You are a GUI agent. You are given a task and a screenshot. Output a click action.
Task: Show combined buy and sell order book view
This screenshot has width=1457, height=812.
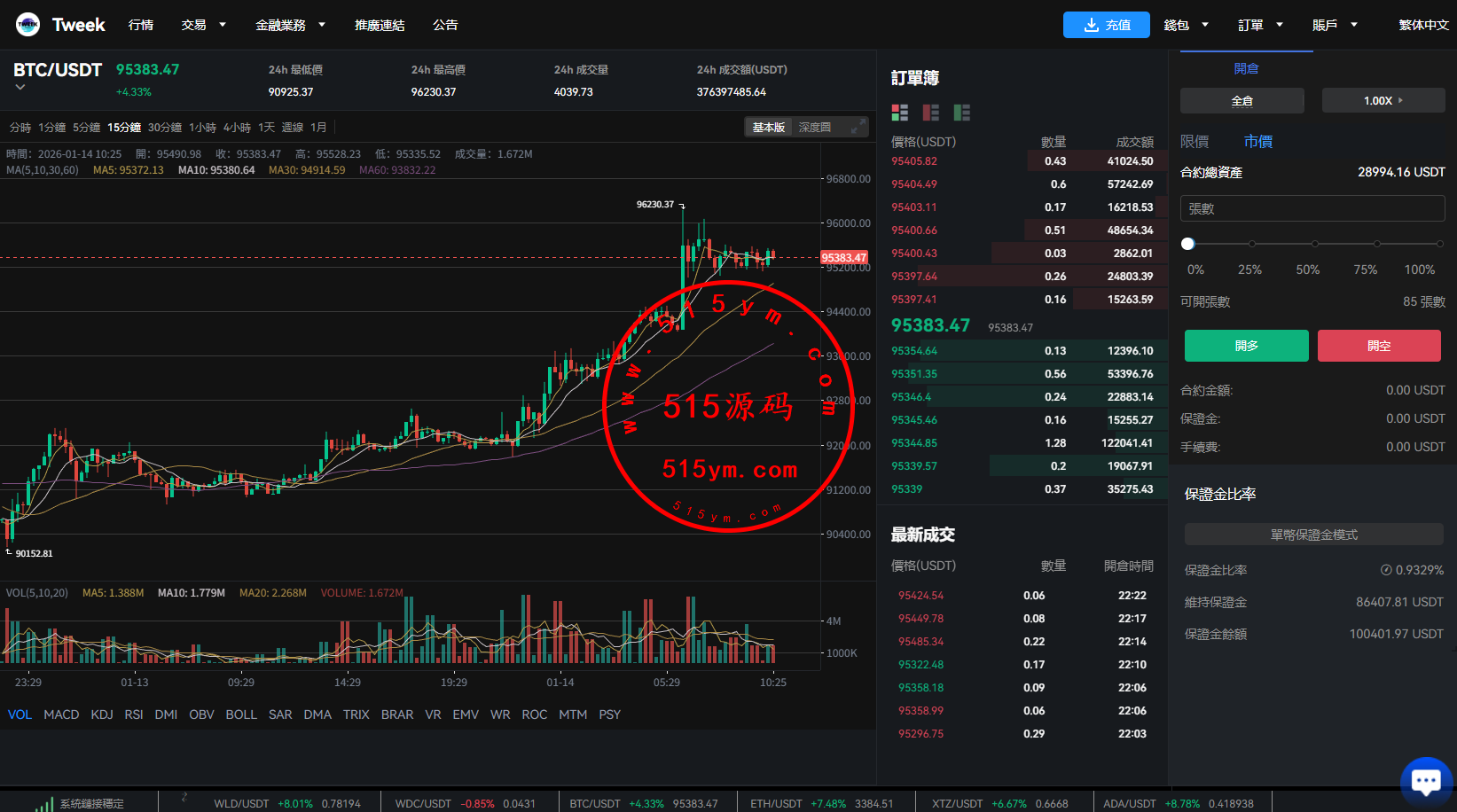tap(900, 113)
